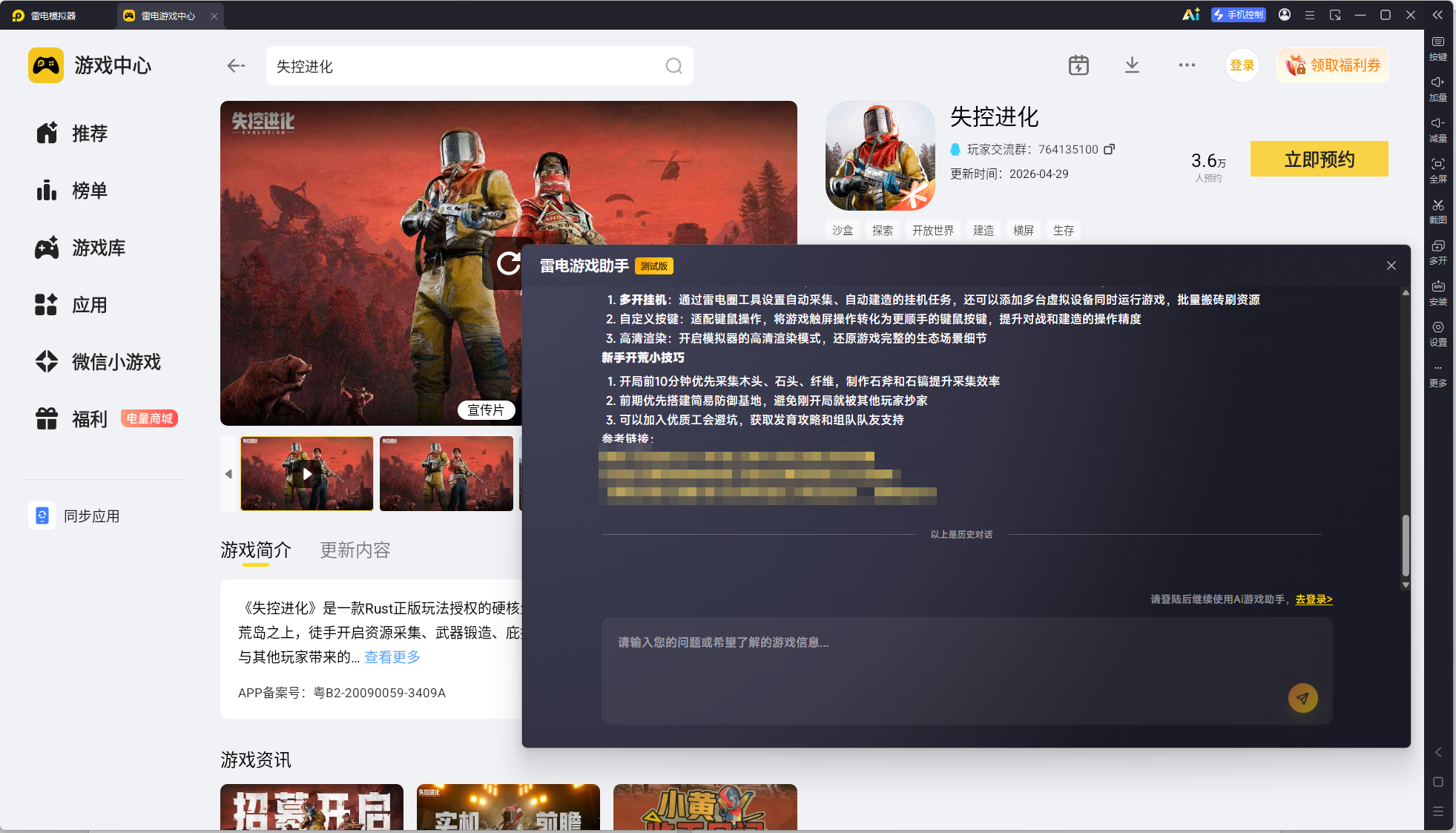
Task: Select the 生存 tag
Action: pyautogui.click(x=1064, y=231)
